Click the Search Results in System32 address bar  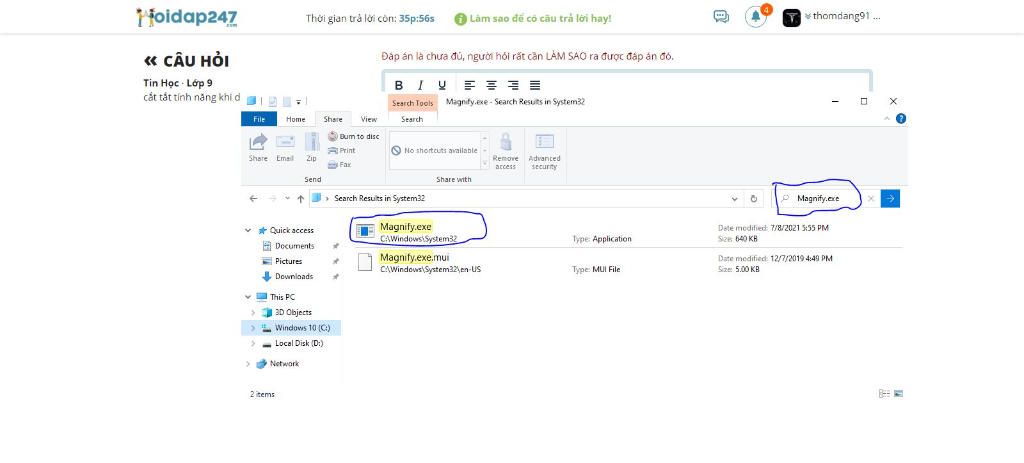pos(525,199)
